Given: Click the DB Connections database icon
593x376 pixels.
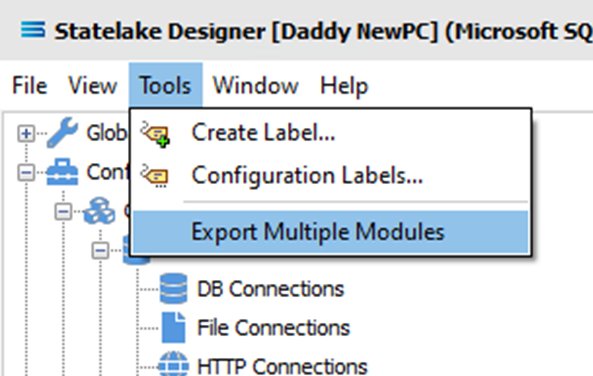Looking at the screenshot, I should click(x=174, y=289).
